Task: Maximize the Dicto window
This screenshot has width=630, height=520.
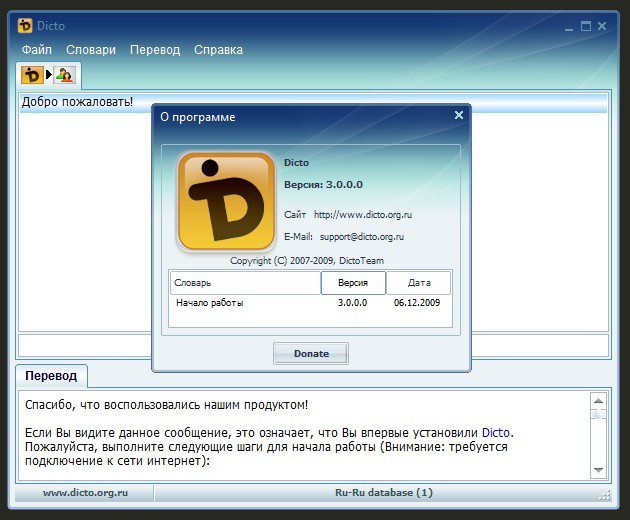Action: click(x=586, y=26)
